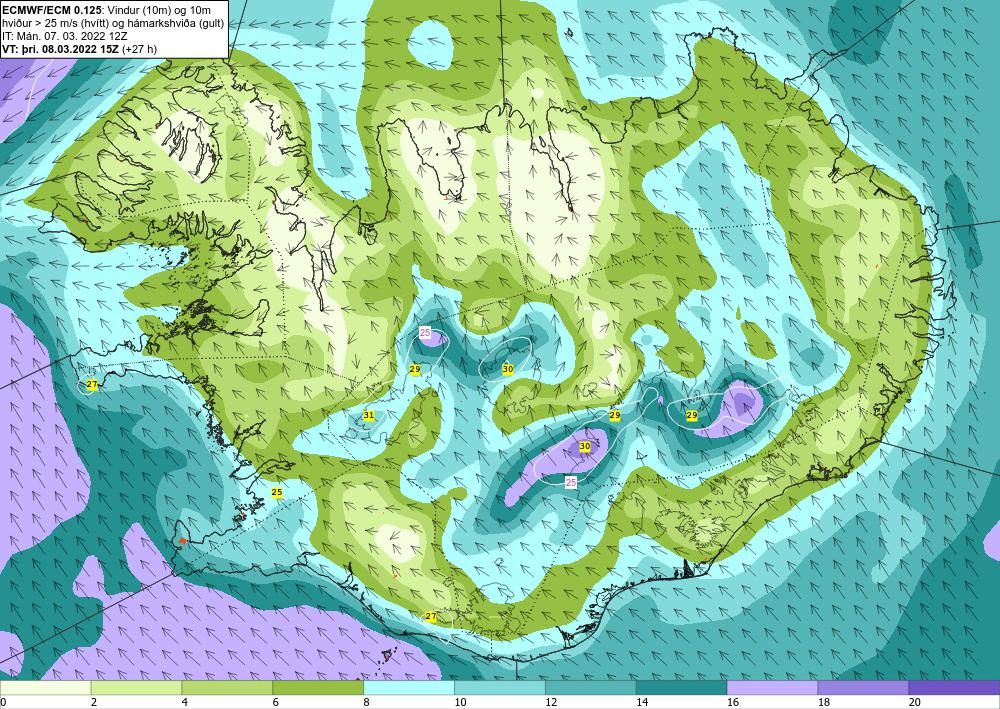Click the legend scale number 20
1000x709 pixels.
pos(915,703)
